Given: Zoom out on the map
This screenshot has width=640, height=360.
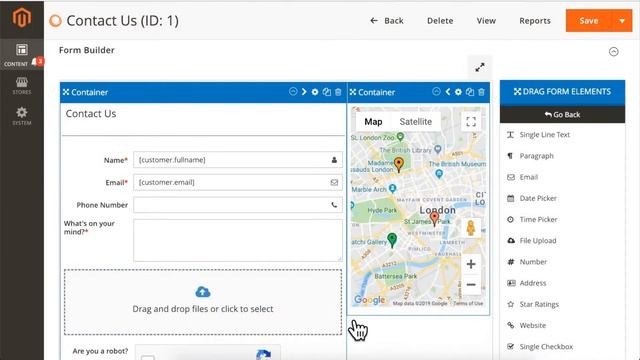Looking at the screenshot, I should pos(471,284).
